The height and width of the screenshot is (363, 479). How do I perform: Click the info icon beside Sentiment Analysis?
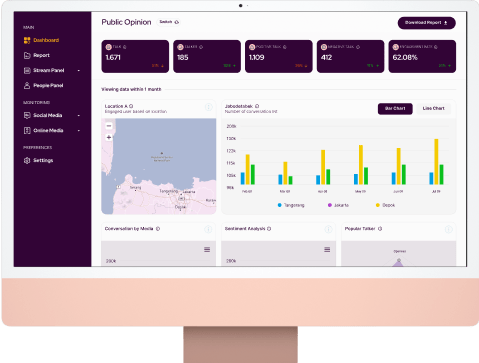coord(269,229)
